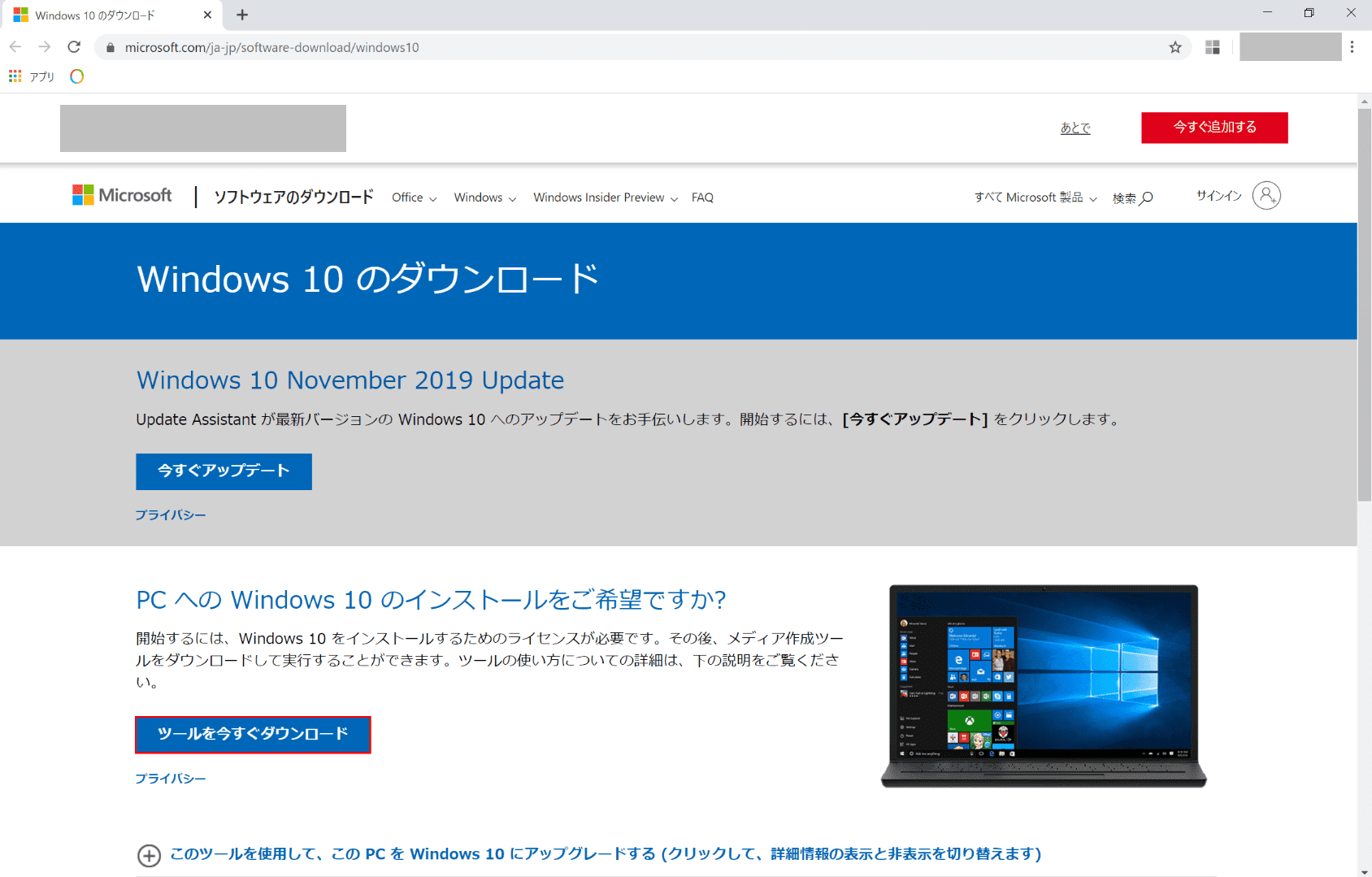This screenshot has width=1372, height=877.
Task: Click the Windows extension icon in the toolbar
Action: click(x=1213, y=47)
